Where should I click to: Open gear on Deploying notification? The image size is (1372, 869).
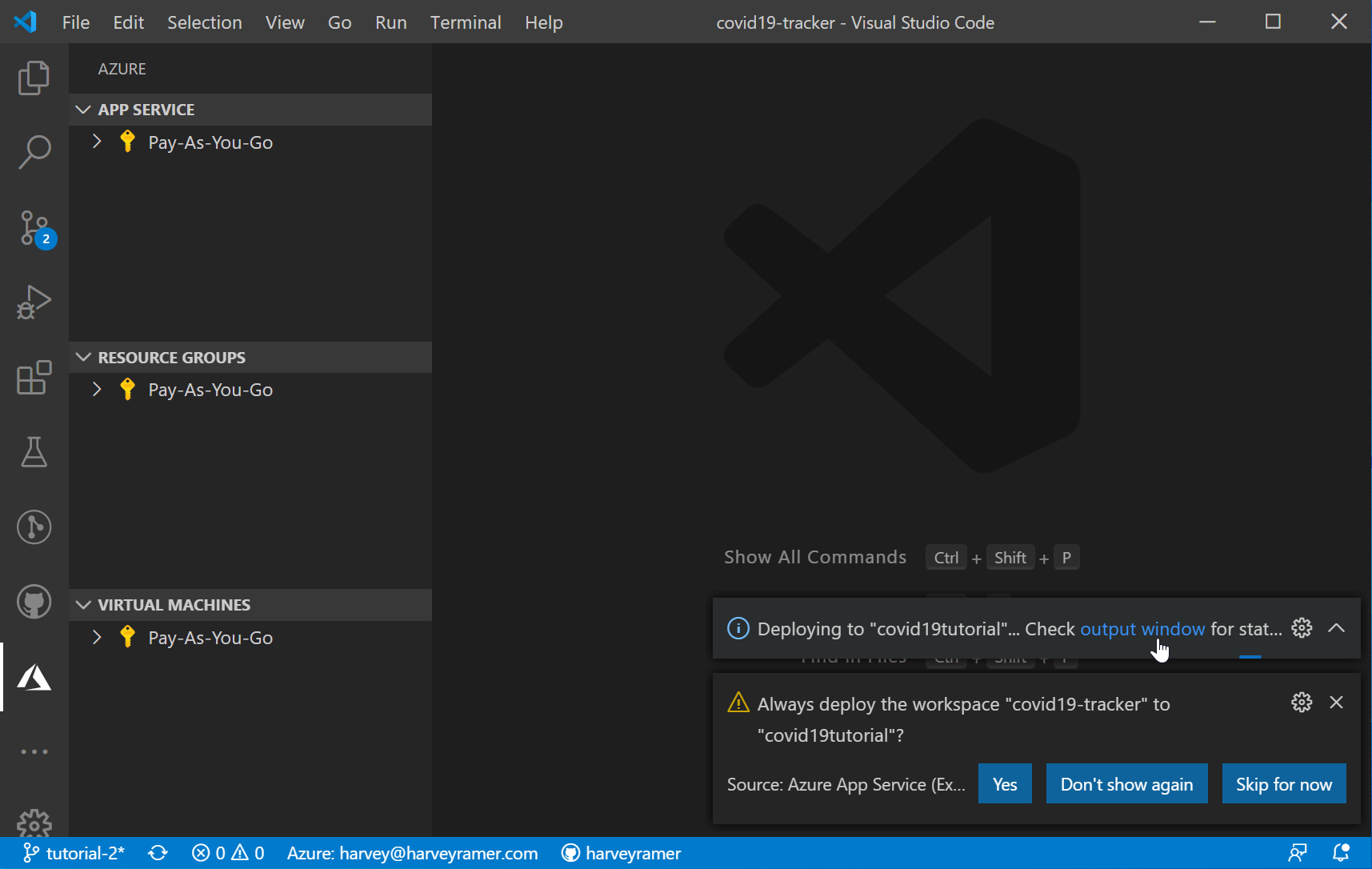1302,628
